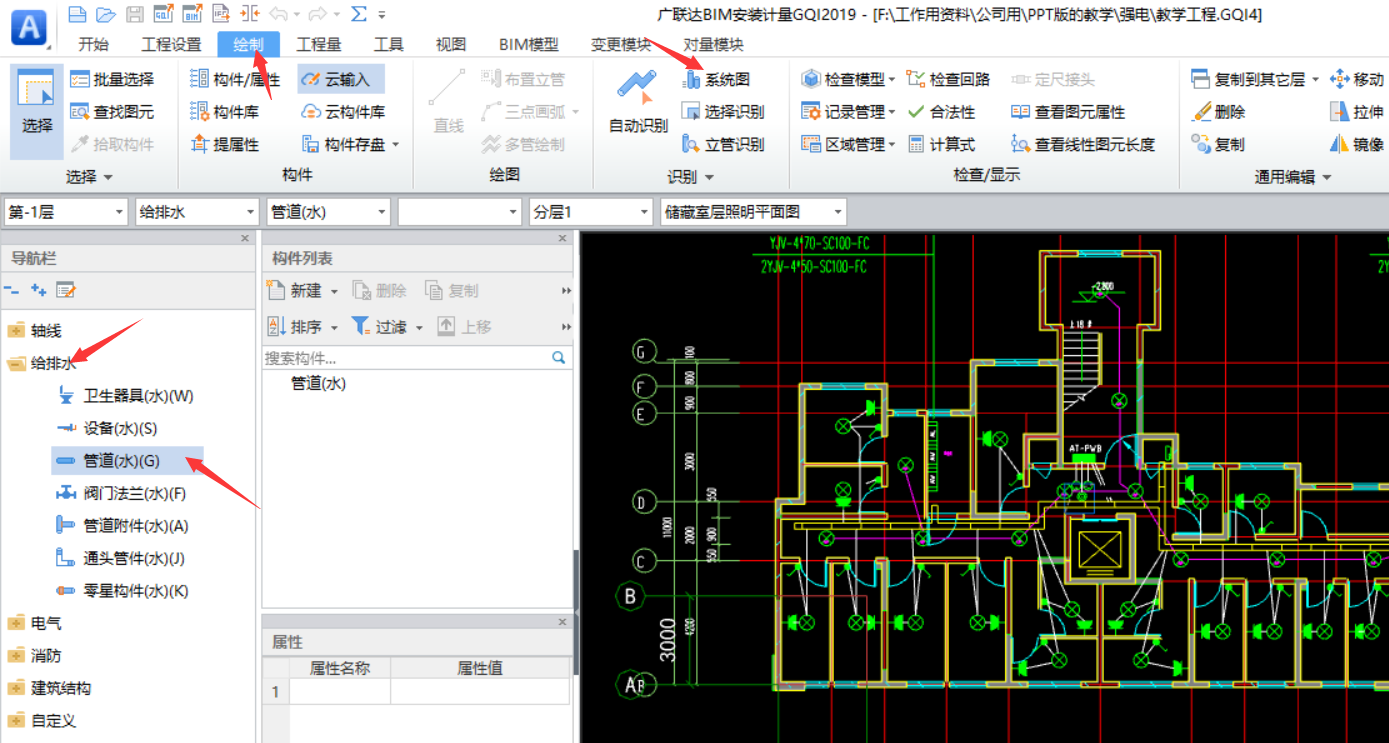
Task: Switch to the 变更模块 ribbon tab
Action: coord(621,44)
